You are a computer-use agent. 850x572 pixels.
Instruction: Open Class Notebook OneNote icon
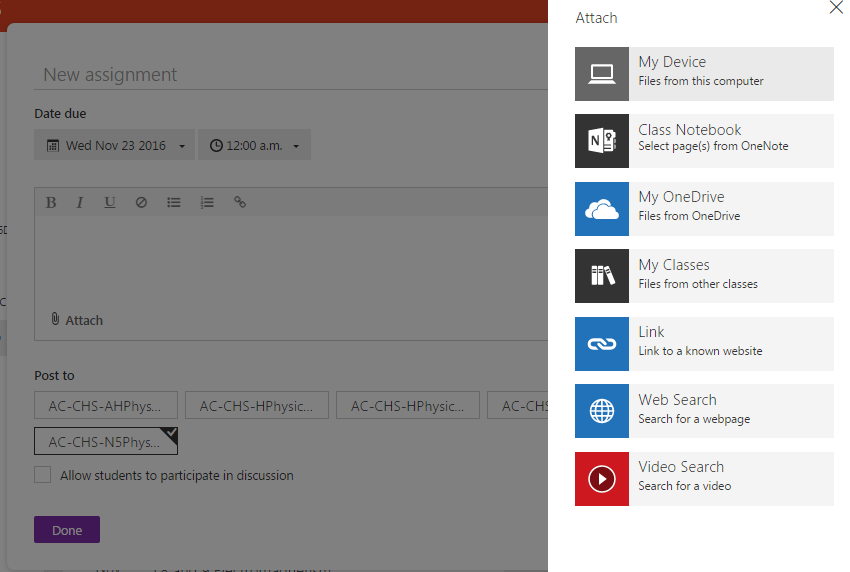(x=602, y=141)
